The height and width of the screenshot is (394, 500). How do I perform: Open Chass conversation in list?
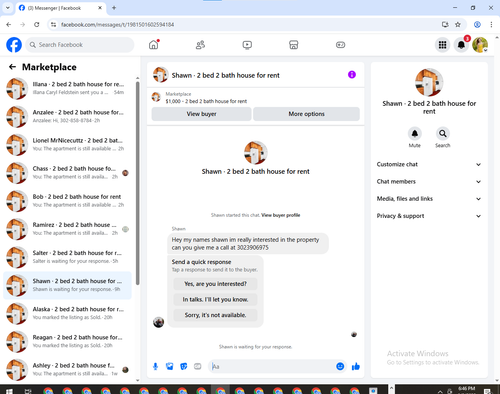point(68,173)
